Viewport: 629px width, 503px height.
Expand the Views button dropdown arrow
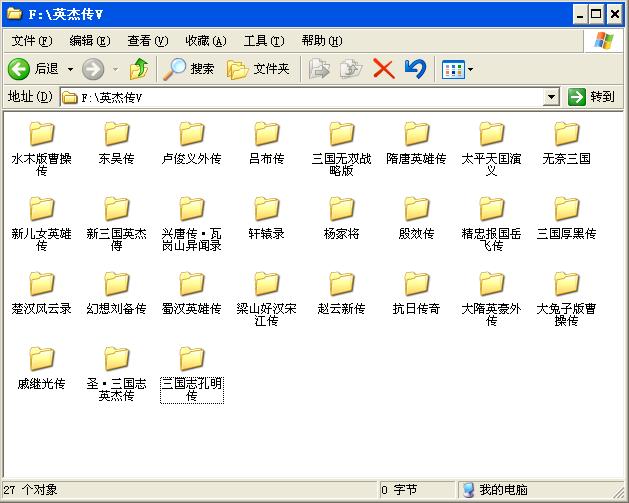(x=471, y=70)
